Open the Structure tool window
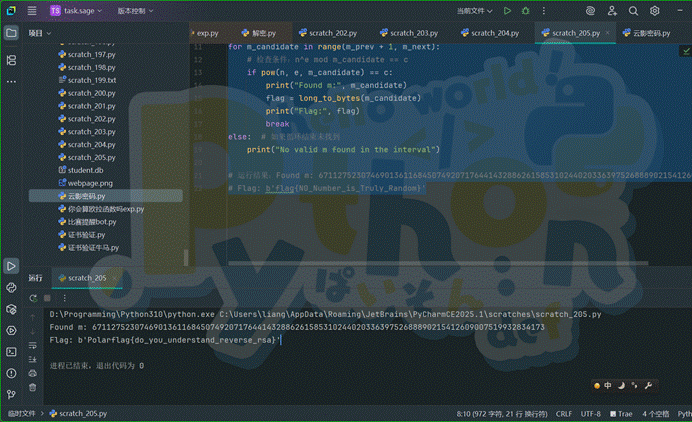 11,60
